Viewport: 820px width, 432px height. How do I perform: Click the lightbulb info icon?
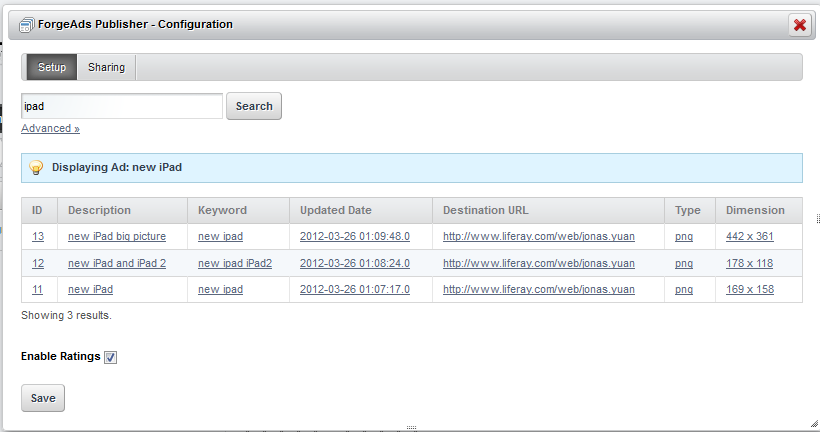36,167
